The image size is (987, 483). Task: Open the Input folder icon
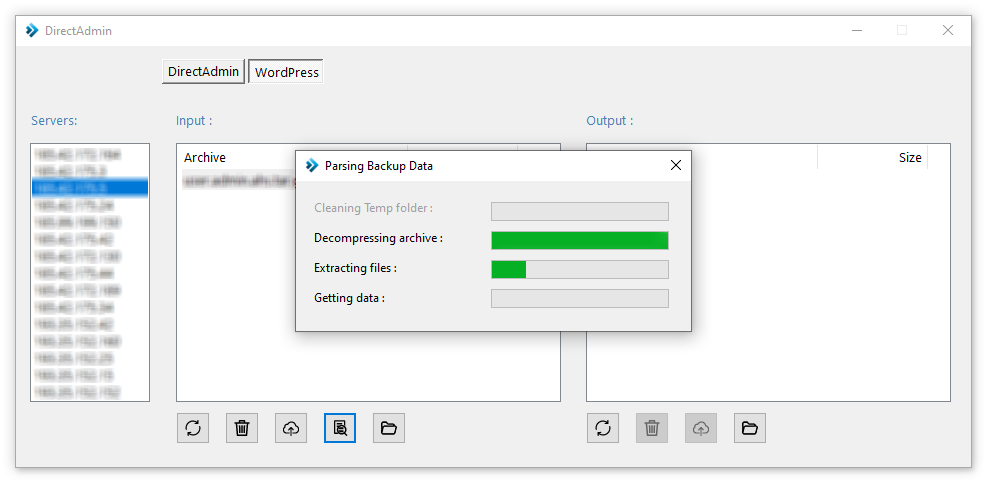389,428
